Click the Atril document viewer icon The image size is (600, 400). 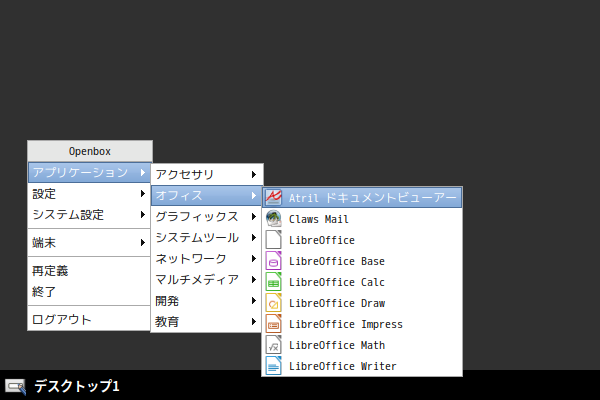[274, 197]
